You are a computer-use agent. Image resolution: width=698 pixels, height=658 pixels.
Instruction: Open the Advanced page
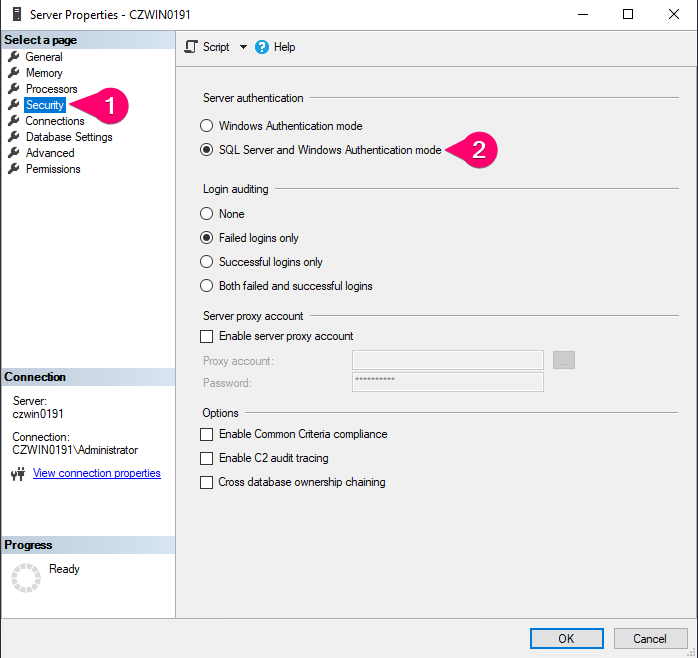click(50, 153)
